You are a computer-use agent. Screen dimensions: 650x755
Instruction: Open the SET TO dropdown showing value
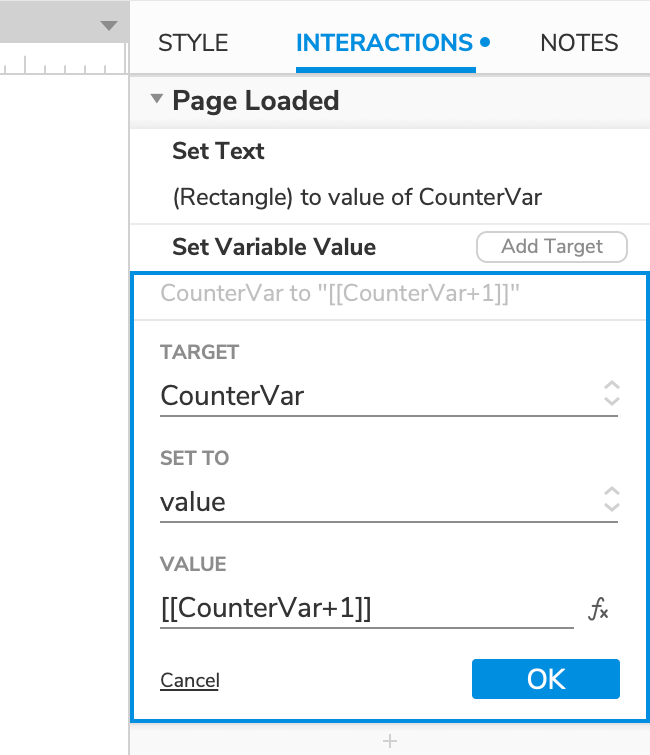(380, 502)
